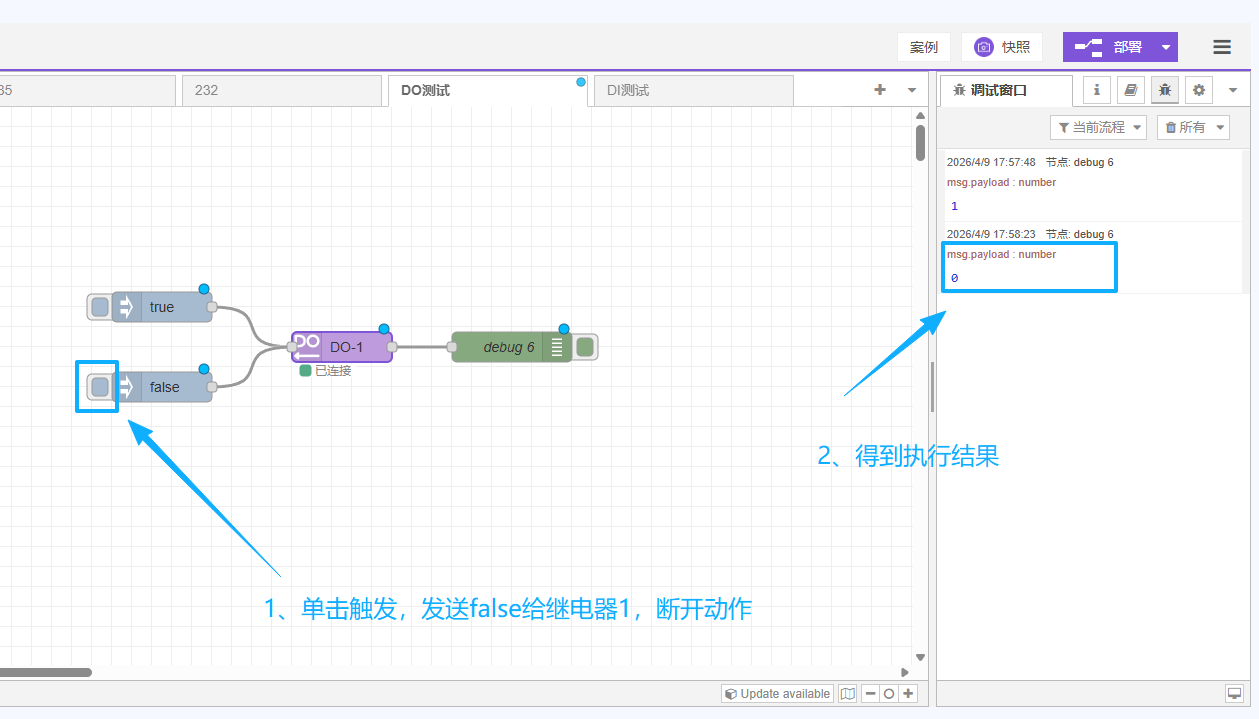Viewport: 1259px width, 719px height.
Task: Open the info sidebar tab
Action: coord(1097,90)
